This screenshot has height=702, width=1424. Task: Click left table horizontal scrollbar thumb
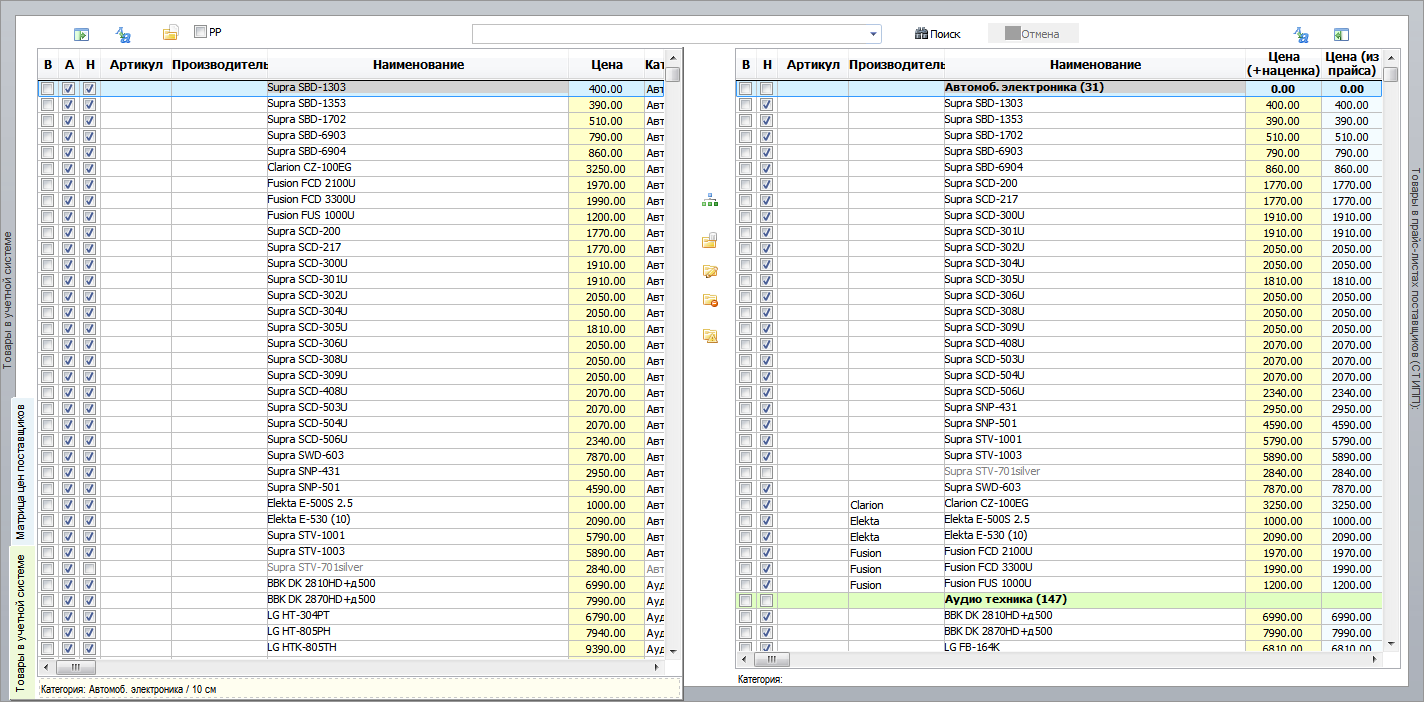(77, 666)
